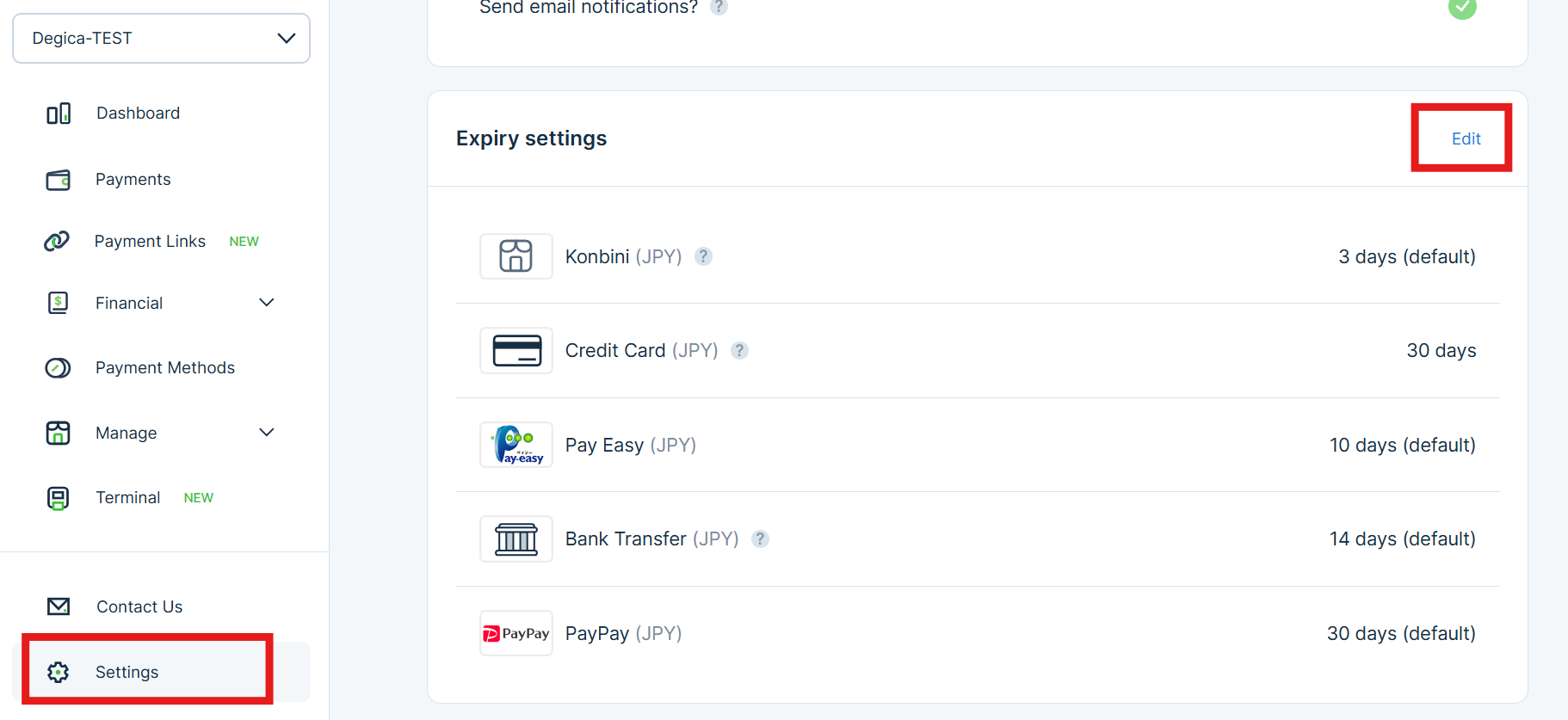Open the Contact Us link
Screen dimensions: 1568x720
139,606
